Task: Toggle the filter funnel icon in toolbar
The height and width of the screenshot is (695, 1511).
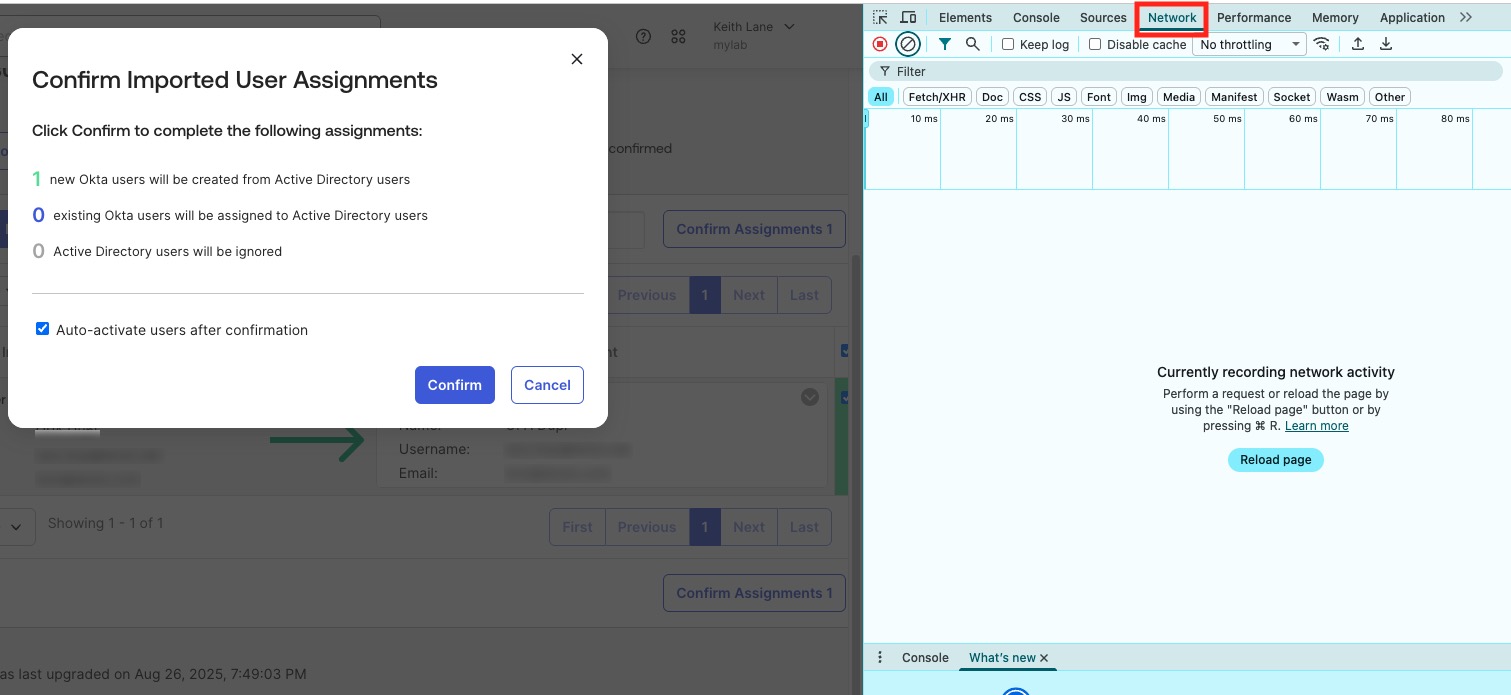Action: [x=945, y=44]
